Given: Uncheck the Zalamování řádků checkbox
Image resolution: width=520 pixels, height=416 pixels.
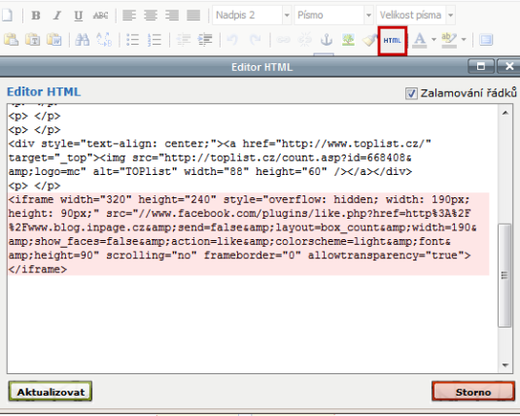Looking at the screenshot, I should (411, 93).
